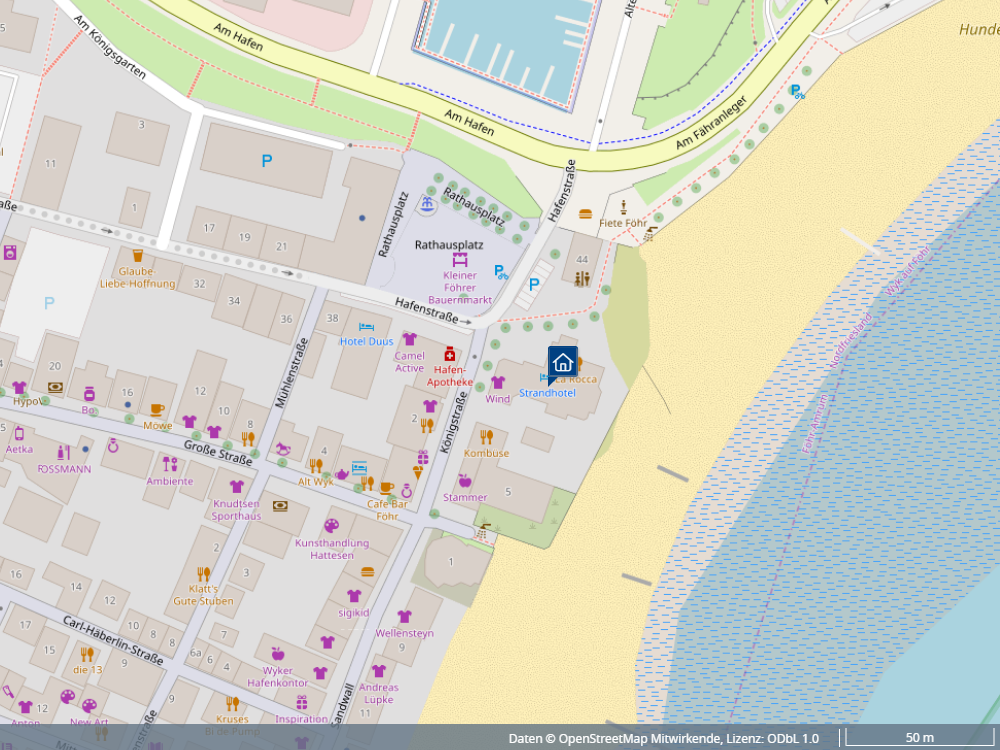
Task: Click the Am Königsgarten road label
Action: (x=109, y=47)
